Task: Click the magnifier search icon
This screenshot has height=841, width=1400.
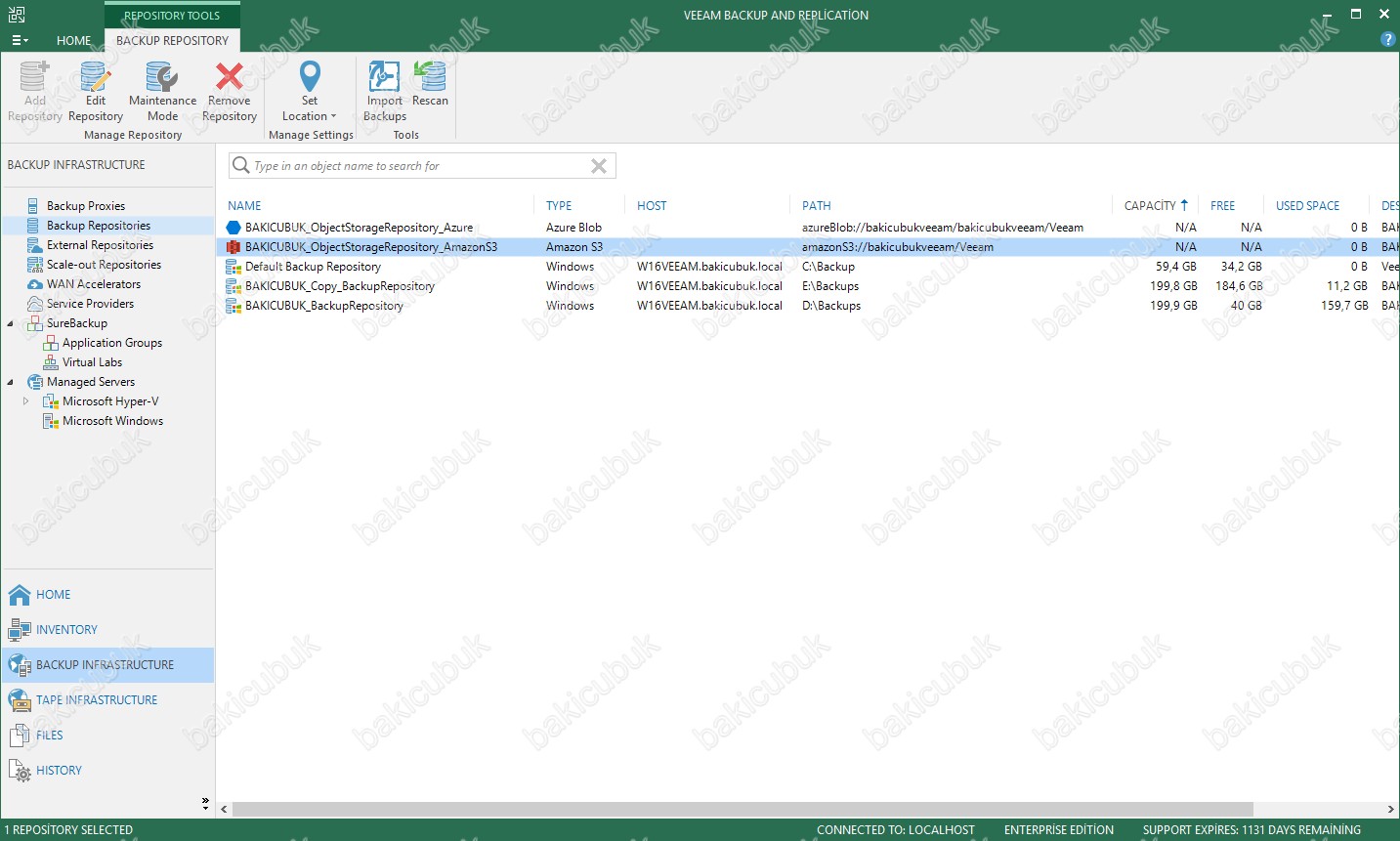Action: pos(240,165)
